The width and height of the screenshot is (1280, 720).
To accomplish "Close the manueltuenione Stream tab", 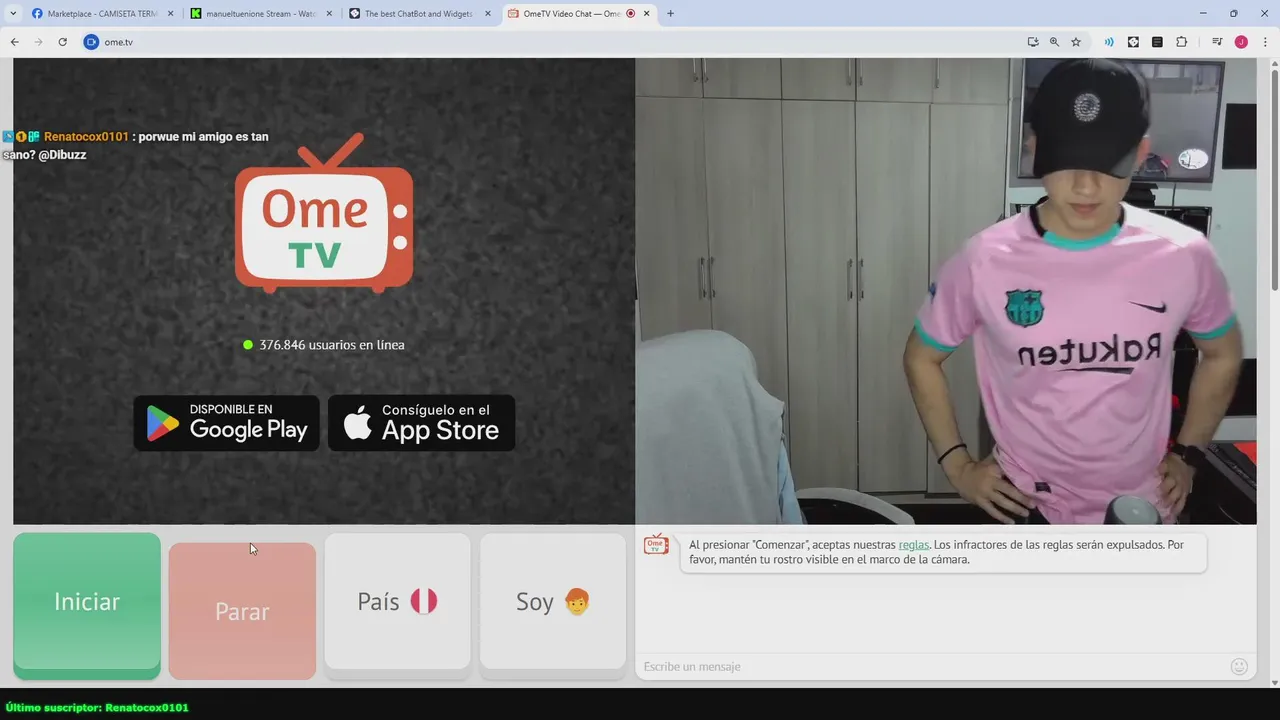I will click(329, 14).
